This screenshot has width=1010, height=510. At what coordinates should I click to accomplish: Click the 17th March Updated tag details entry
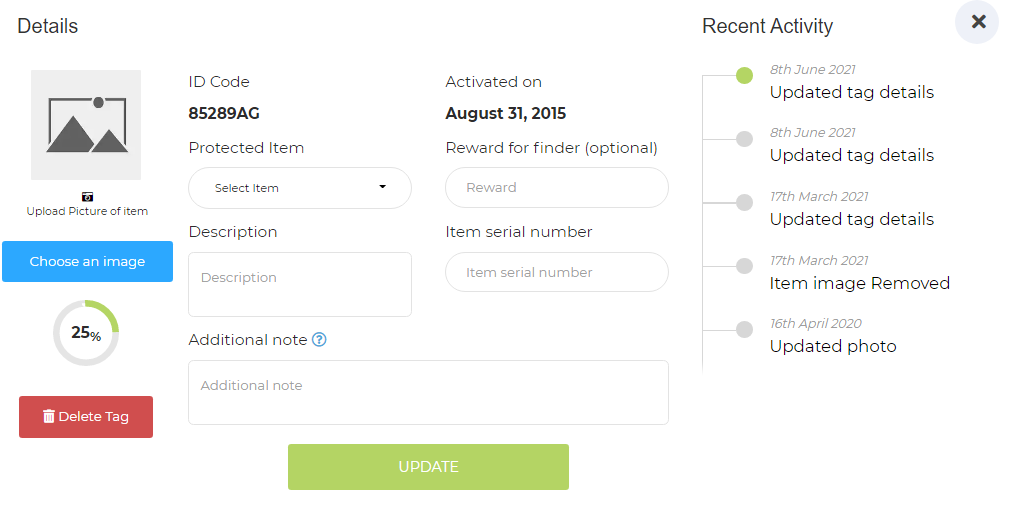click(851, 219)
